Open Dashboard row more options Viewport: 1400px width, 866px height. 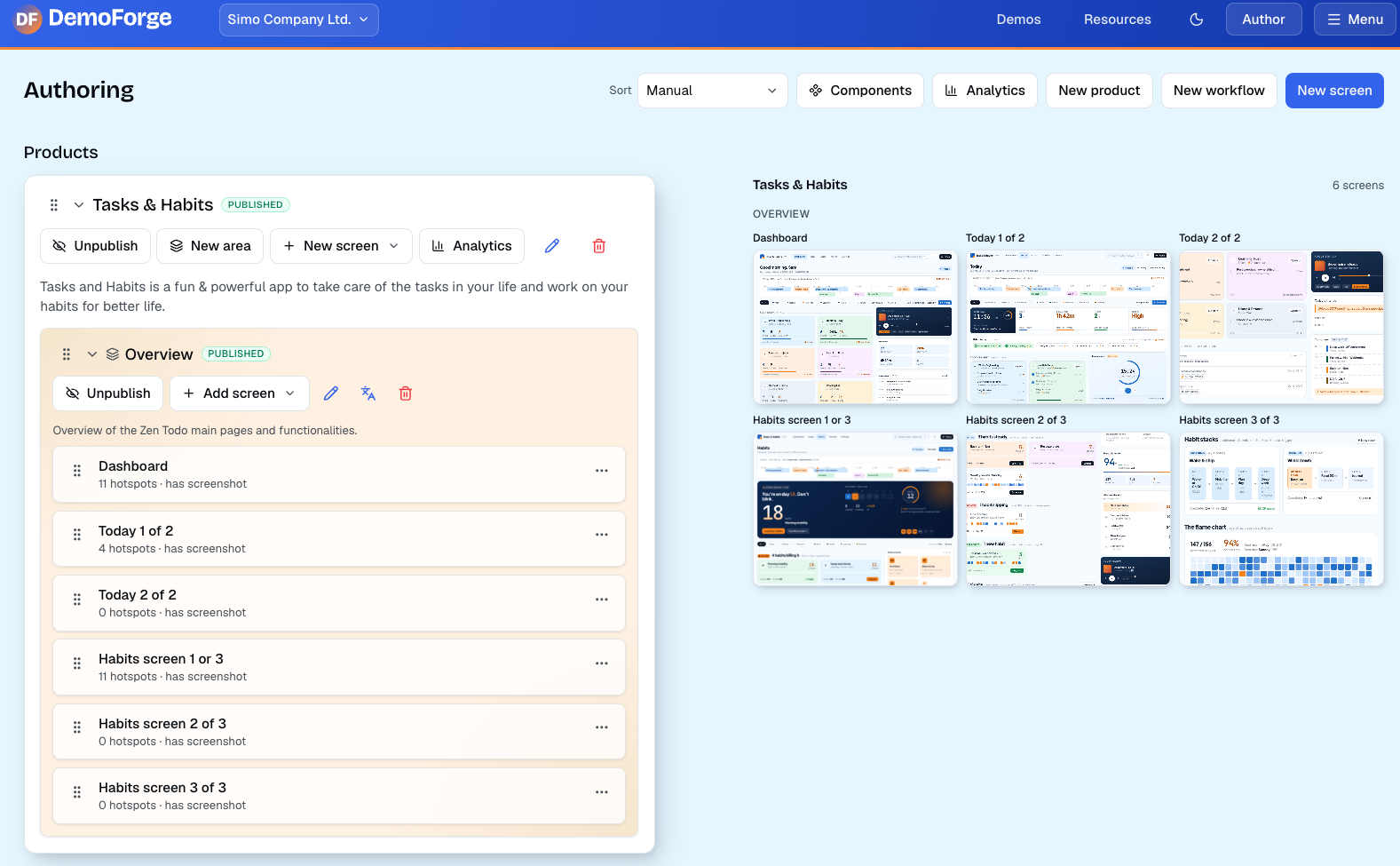coord(602,471)
